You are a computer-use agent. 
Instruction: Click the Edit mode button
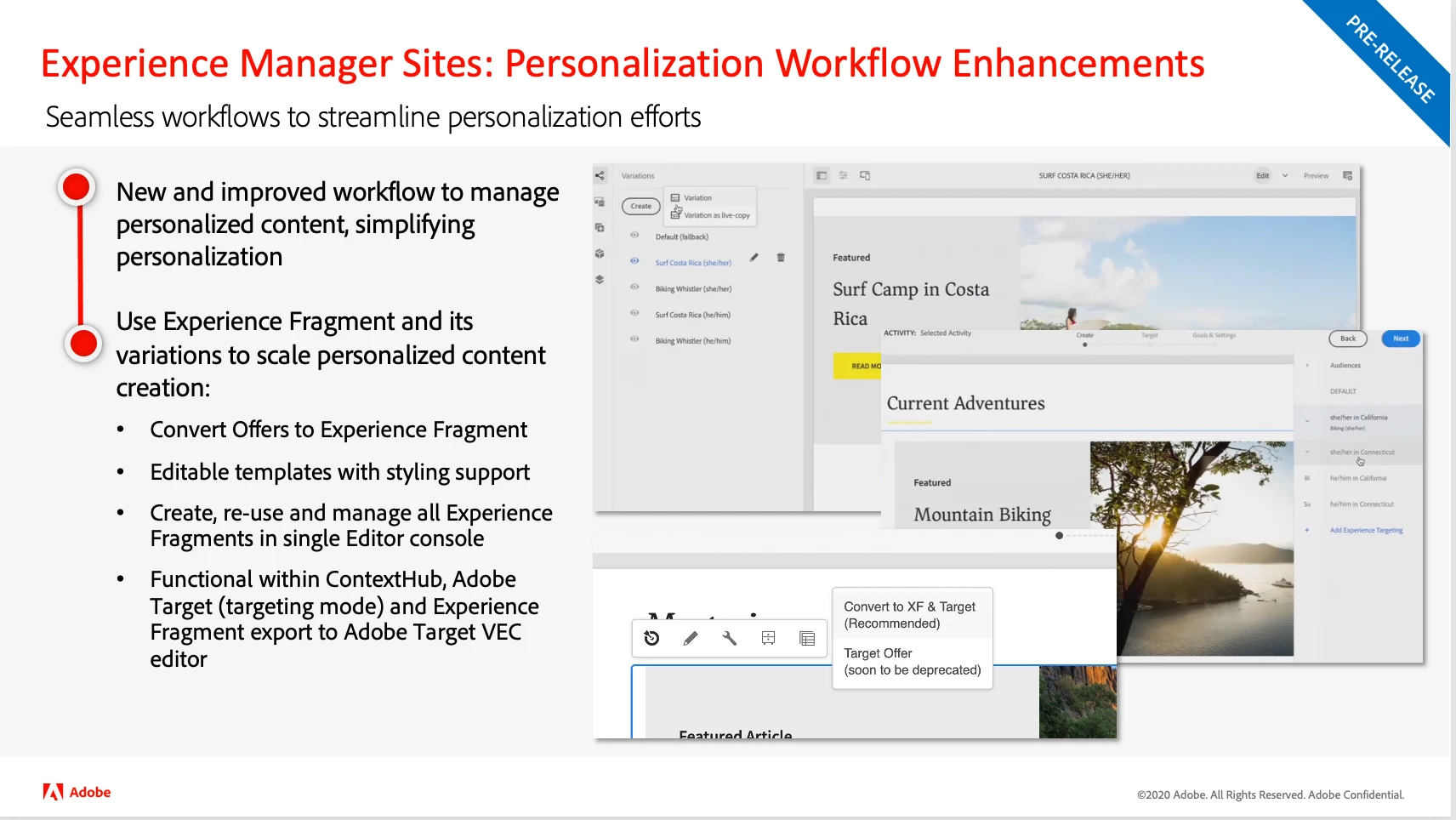point(1263,175)
